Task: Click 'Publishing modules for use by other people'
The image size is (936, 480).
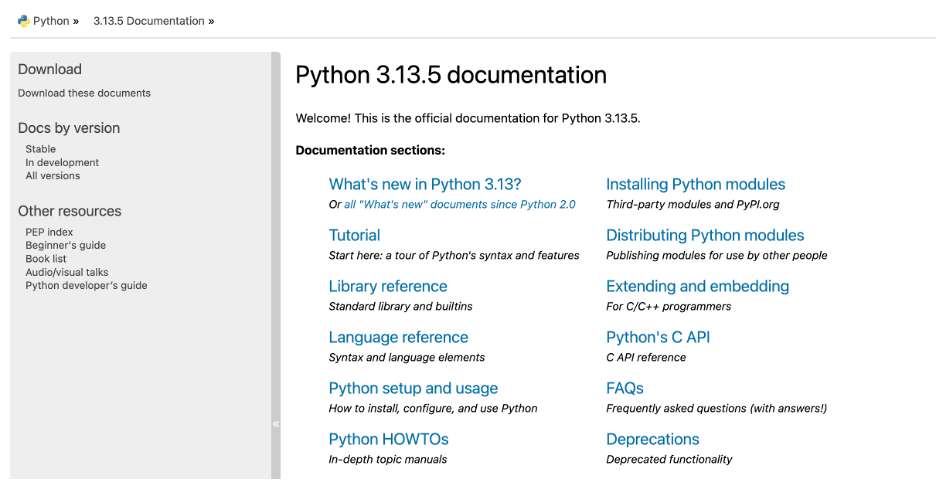Action: point(717,256)
